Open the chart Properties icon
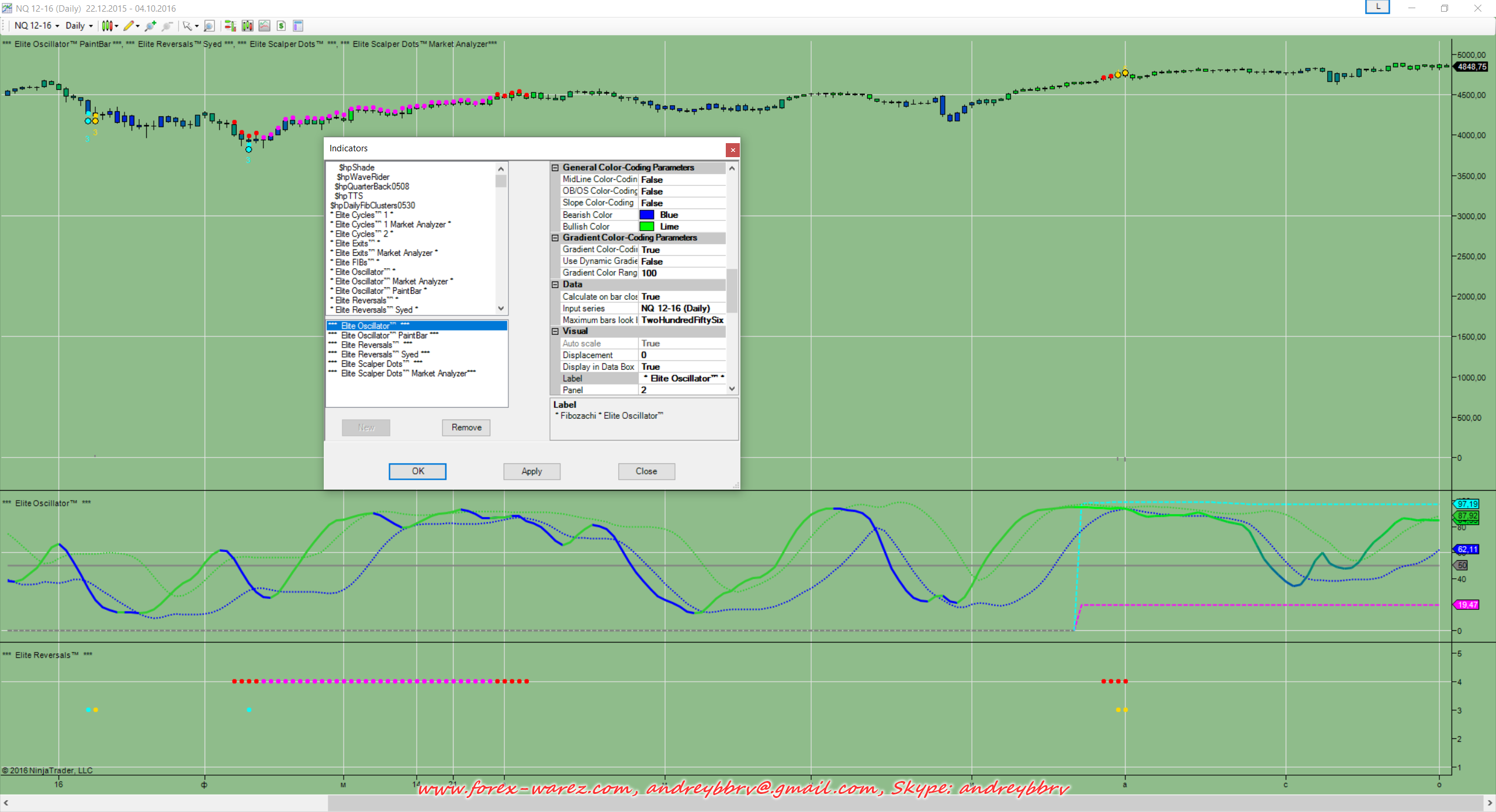The width and height of the screenshot is (1496, 812). (x=298, y=26)
